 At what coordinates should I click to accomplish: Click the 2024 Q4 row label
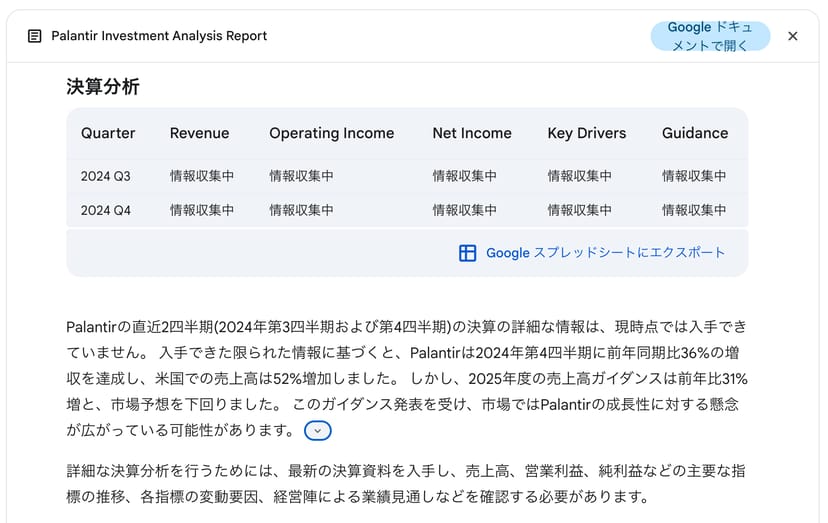106,210
